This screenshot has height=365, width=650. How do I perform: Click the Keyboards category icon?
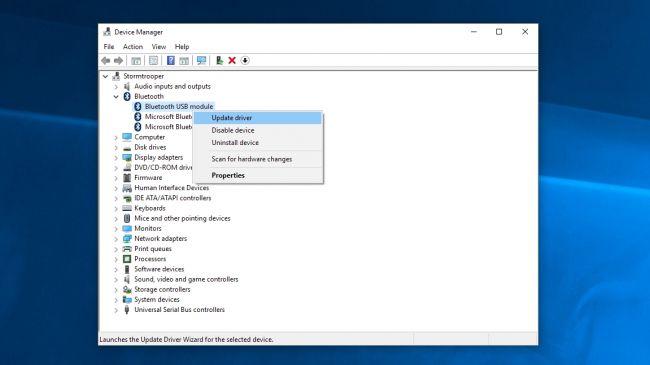coord(127,208)
